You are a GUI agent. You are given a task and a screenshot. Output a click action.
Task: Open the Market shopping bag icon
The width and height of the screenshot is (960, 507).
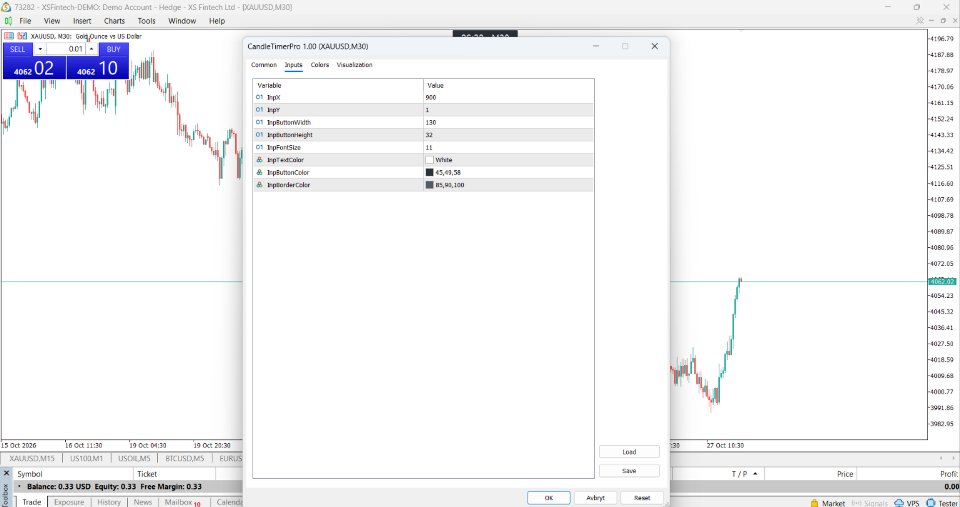coord(814,503)
